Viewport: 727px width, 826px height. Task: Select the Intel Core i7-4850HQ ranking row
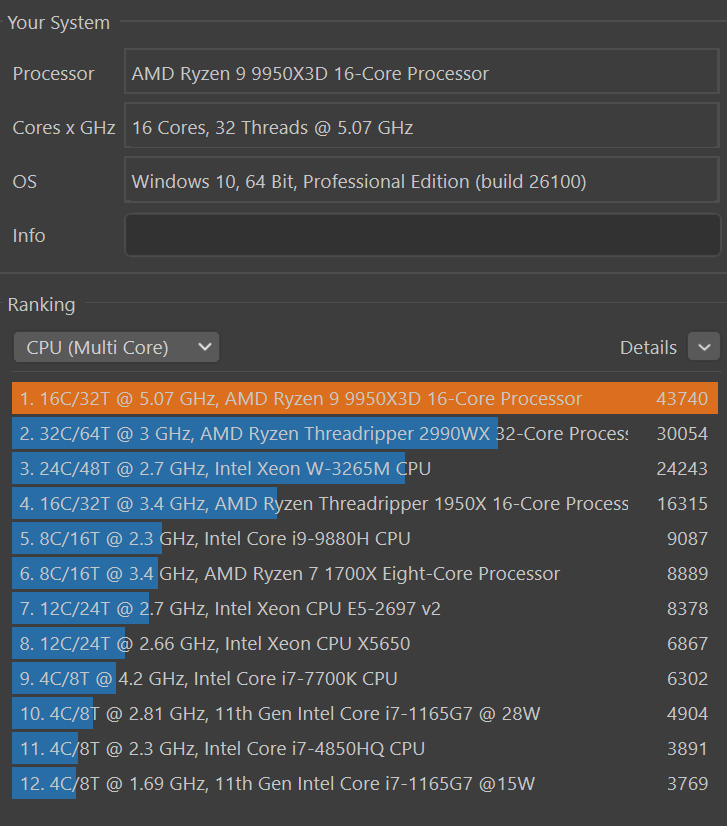(365, 749)
